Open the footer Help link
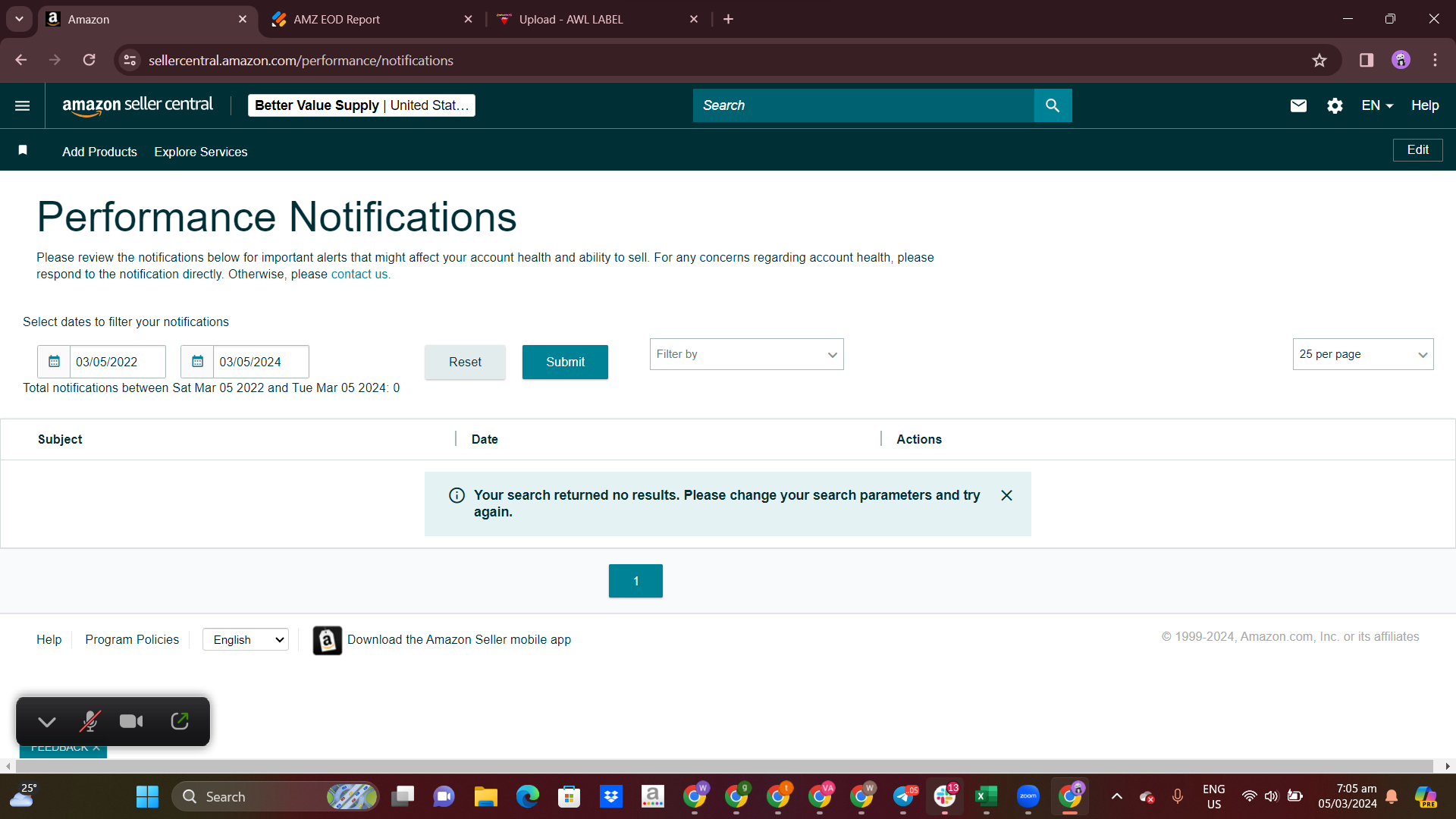 (x=49, y=639)
